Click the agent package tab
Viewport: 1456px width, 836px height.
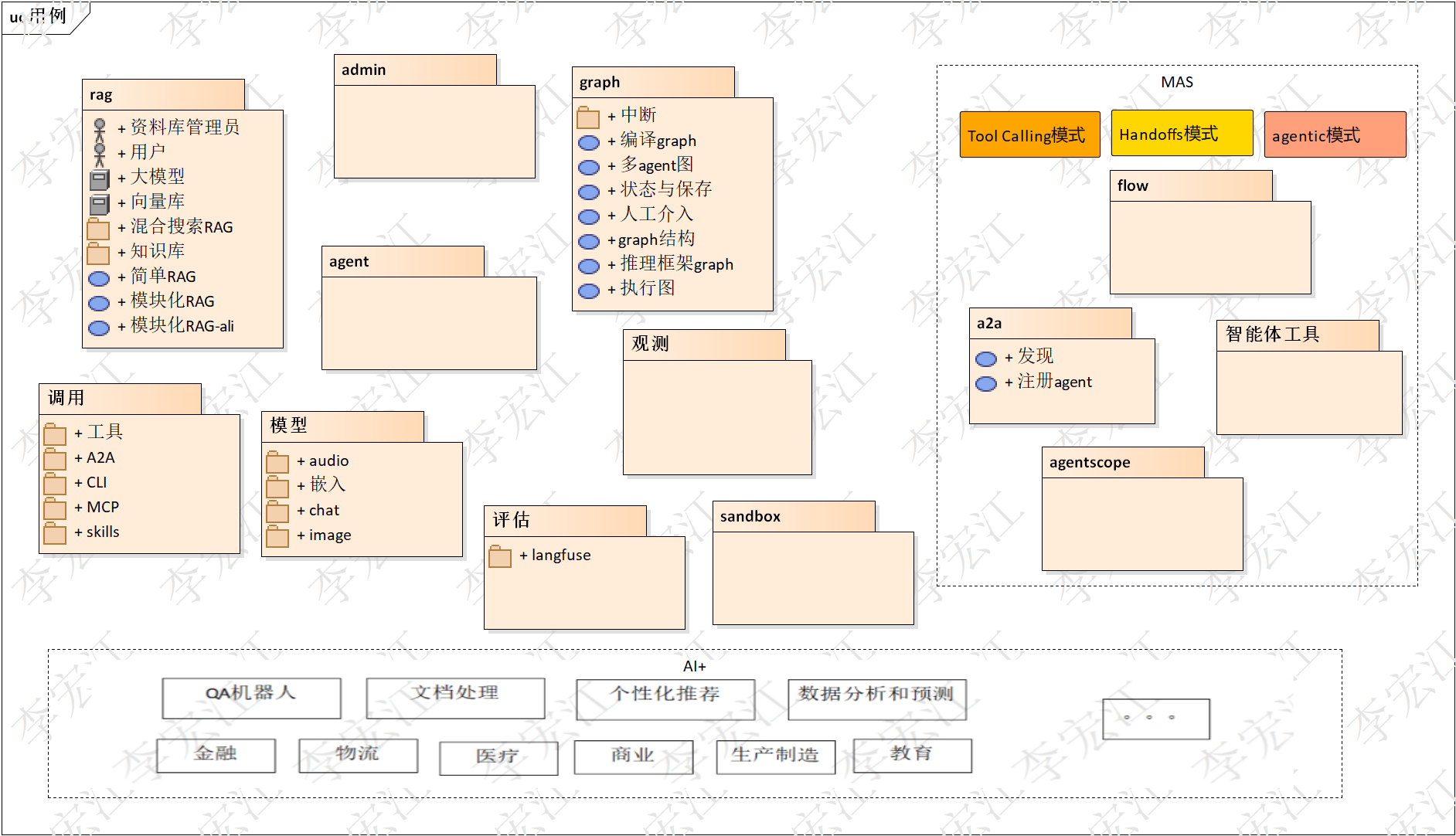(403, 261)
